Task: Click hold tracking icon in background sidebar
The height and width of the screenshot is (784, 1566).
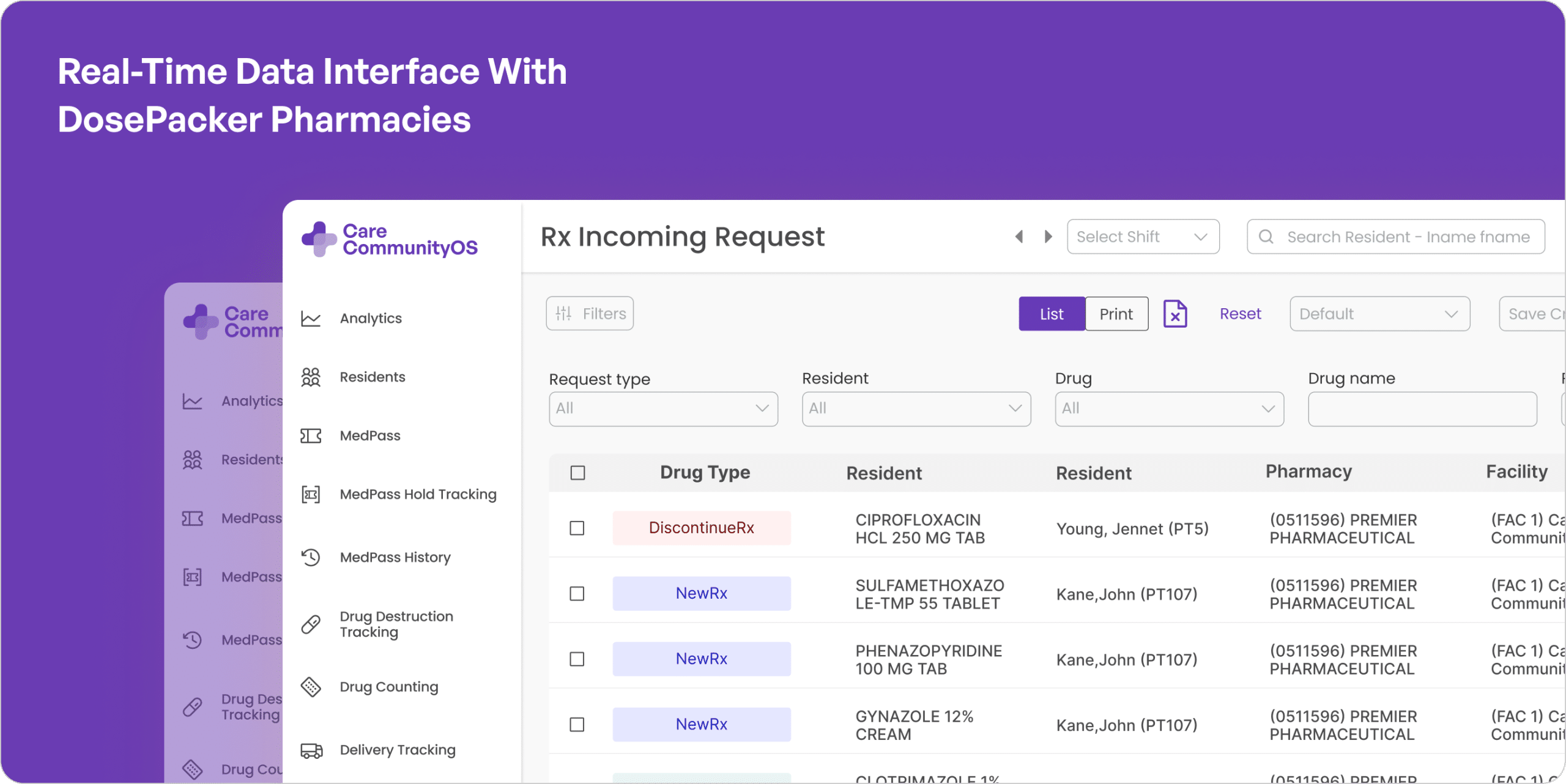Action: point(192,577)
